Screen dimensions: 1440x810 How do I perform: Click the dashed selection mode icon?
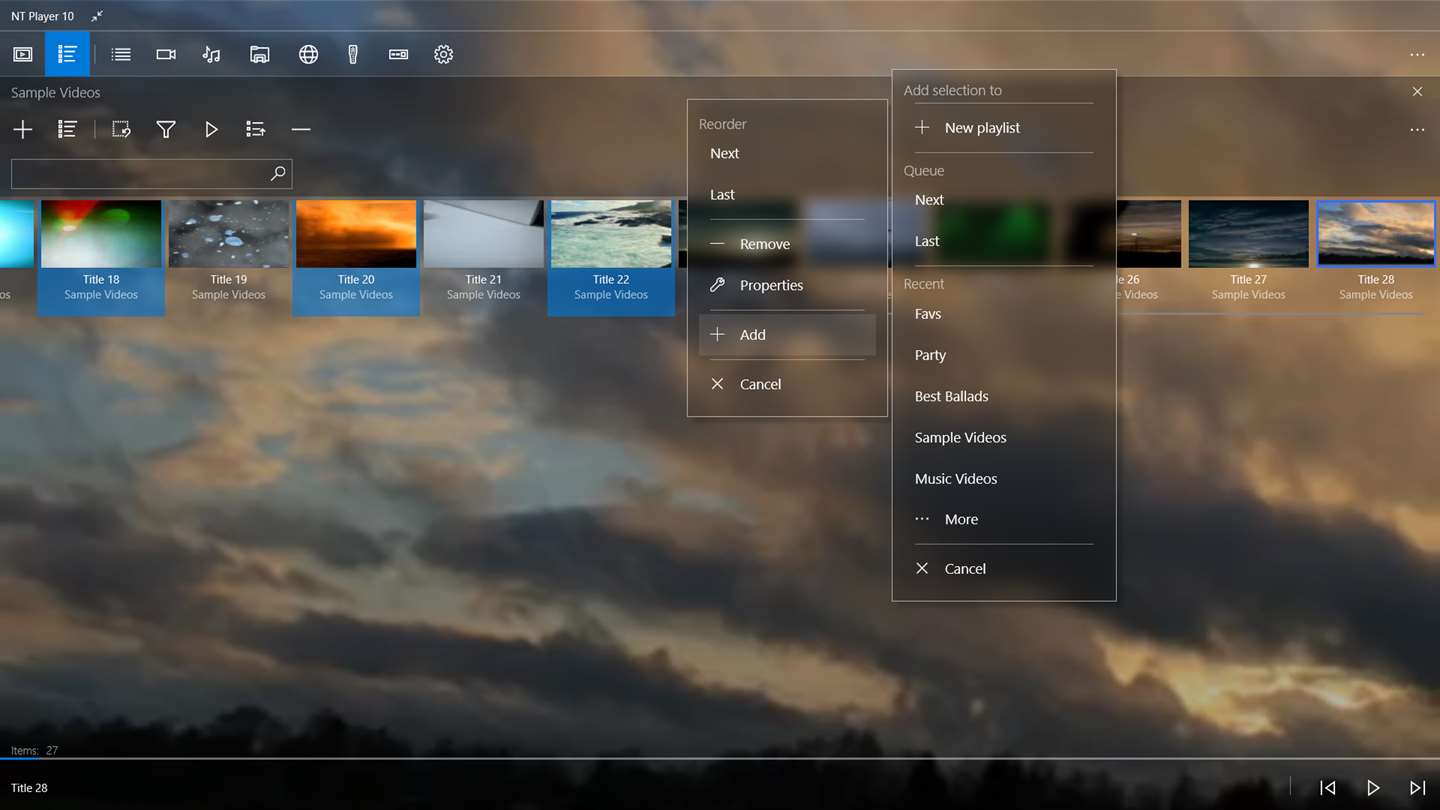121,129
